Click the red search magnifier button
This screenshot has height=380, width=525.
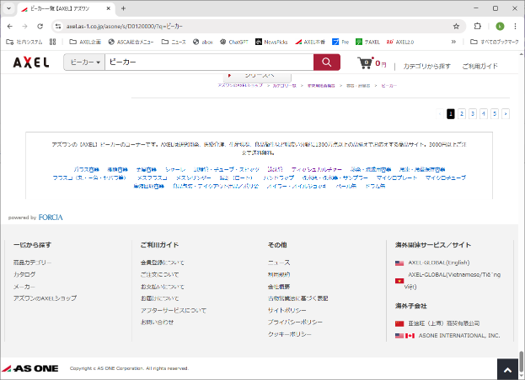[326, 62]
